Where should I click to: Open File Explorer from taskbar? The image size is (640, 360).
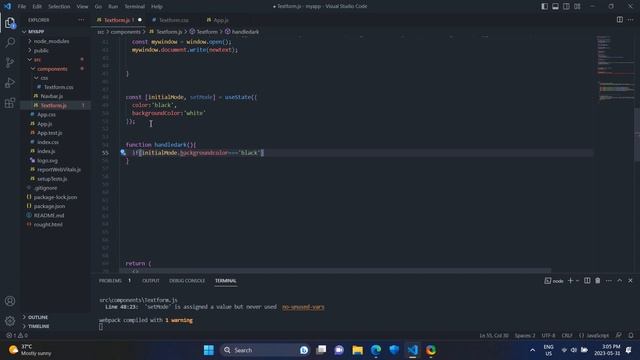tap(358, 350)
